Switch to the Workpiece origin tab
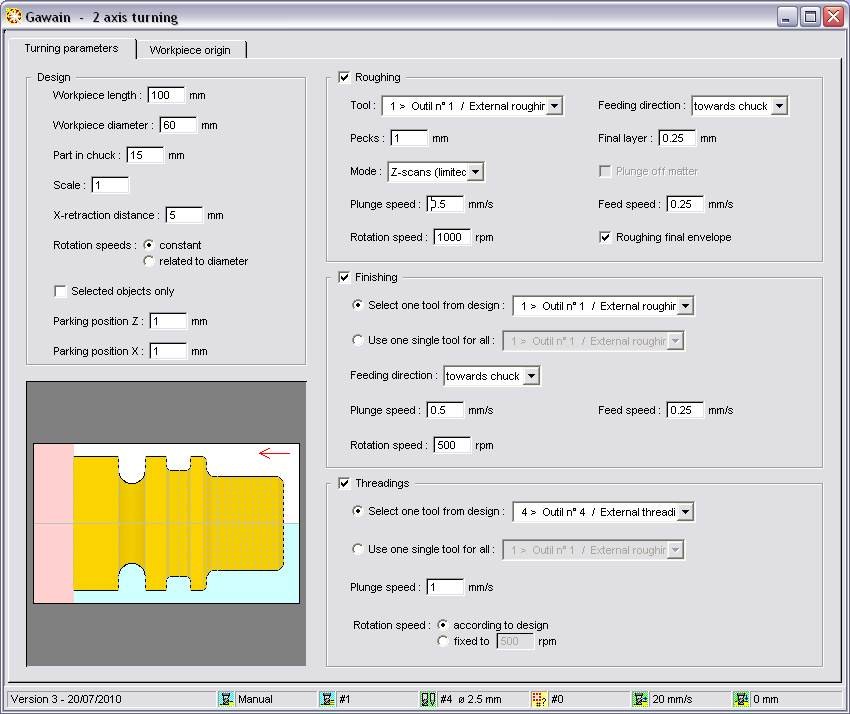This screenshot has width=850, height=714. pyautogui.click(x=190, y=50)
